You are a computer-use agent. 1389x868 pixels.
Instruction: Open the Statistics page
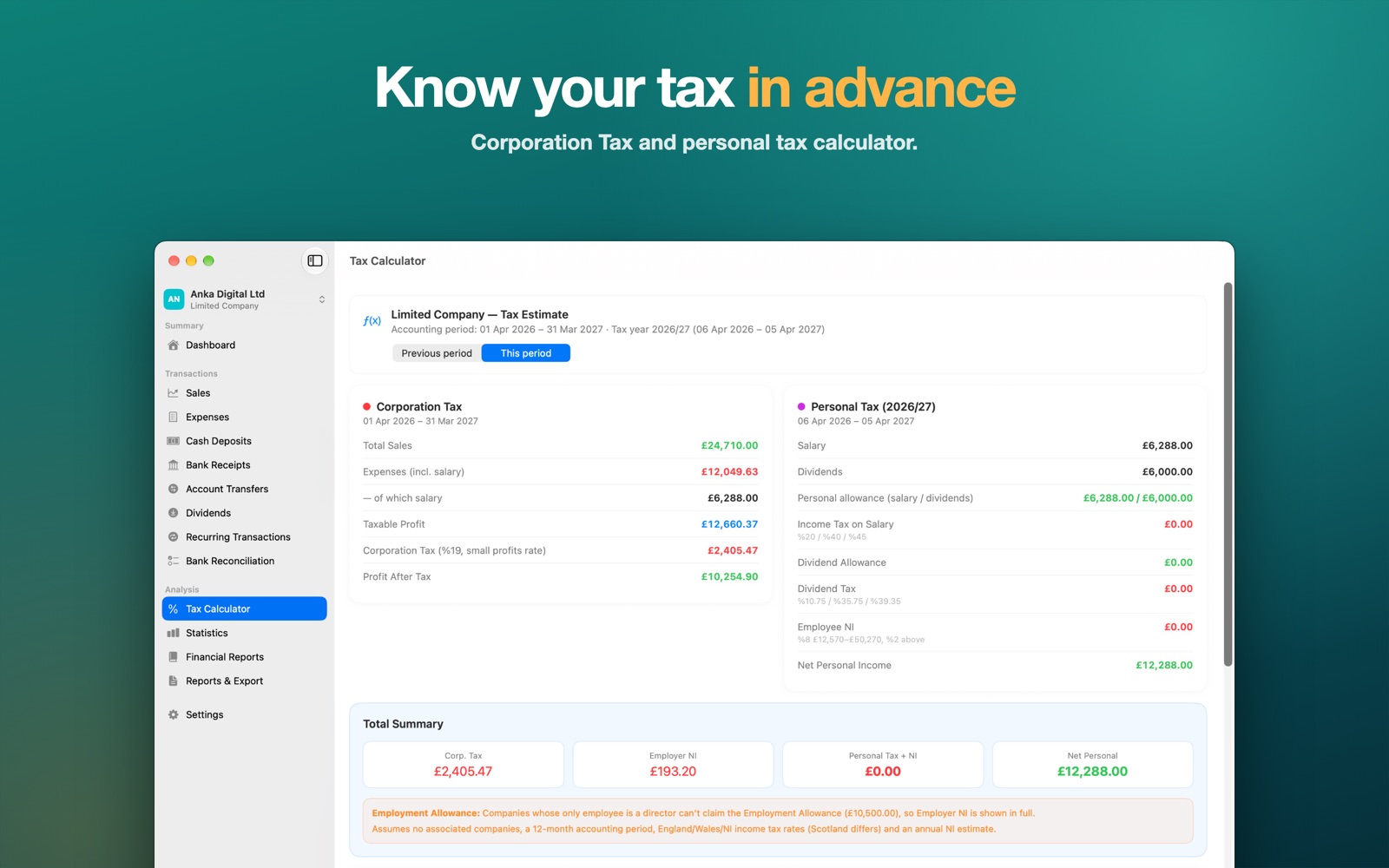[x=244, y=634]
